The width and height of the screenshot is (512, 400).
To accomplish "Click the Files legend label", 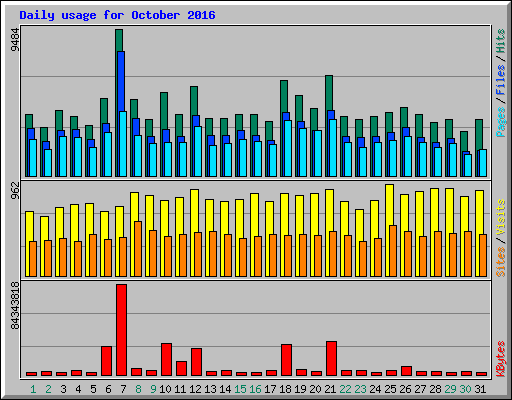I will tap(500, 79).
